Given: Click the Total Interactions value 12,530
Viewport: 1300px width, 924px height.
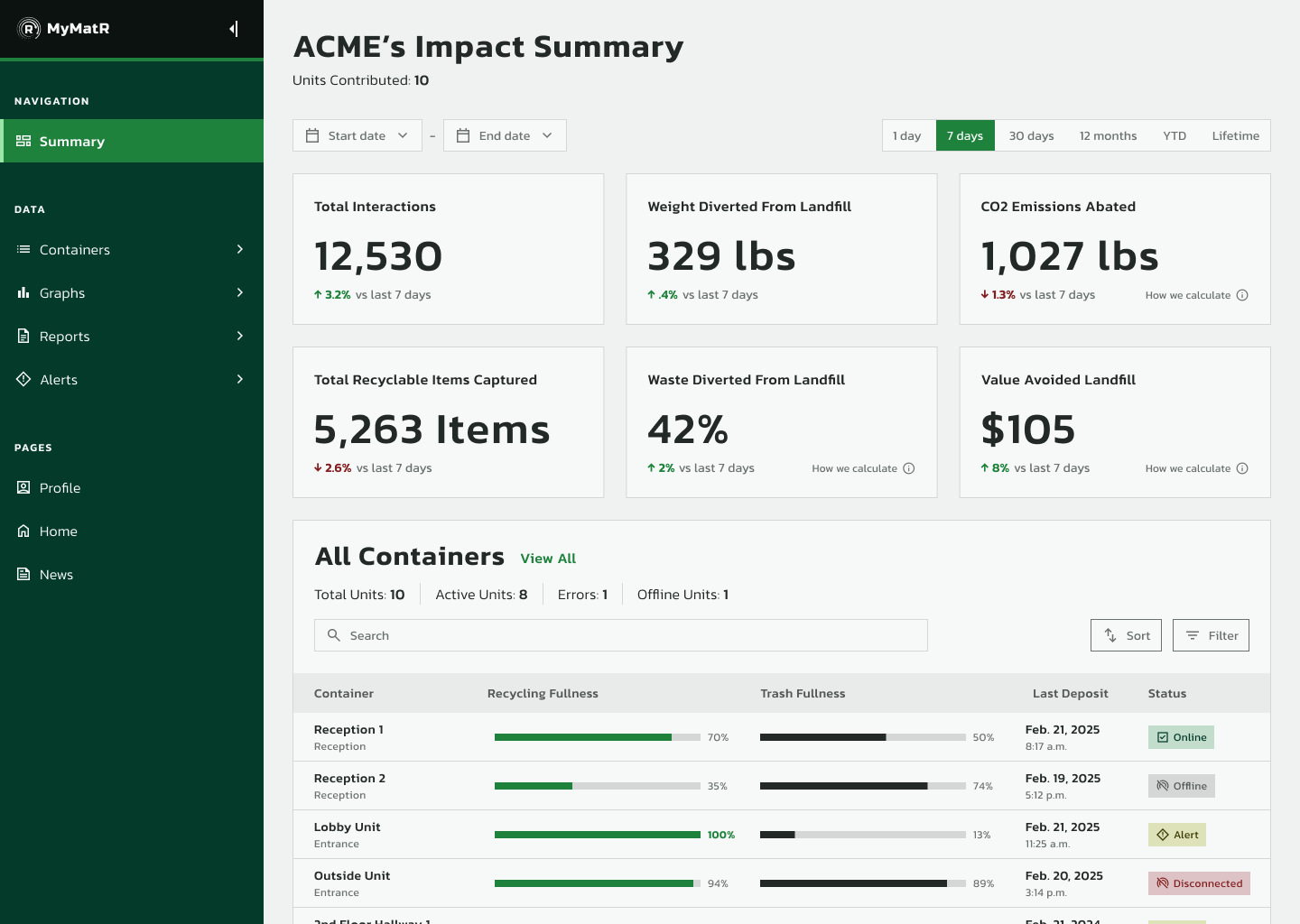Looking at the screenshot, I should coord(378,256).
